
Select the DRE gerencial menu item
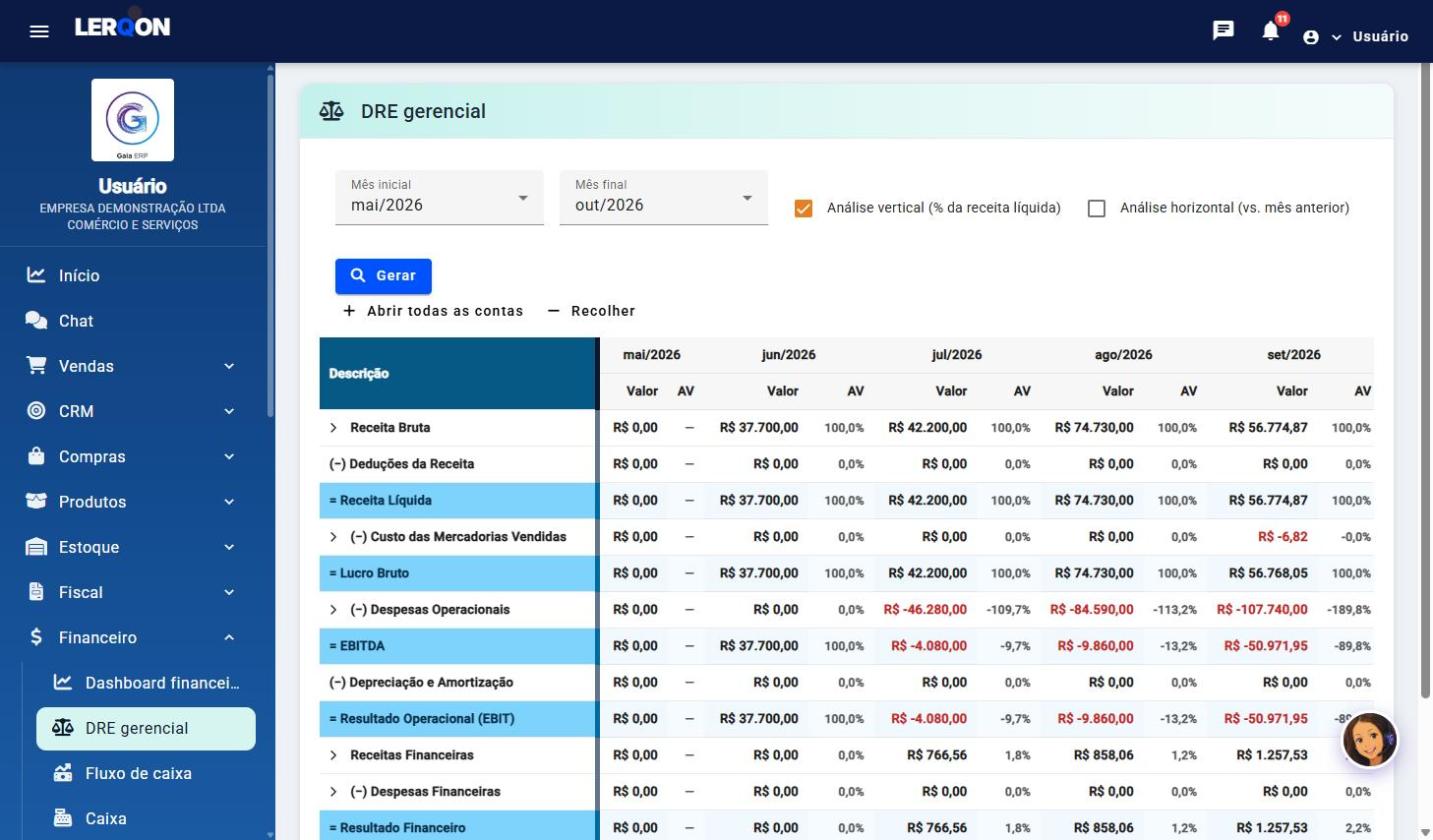click(146, 728)
